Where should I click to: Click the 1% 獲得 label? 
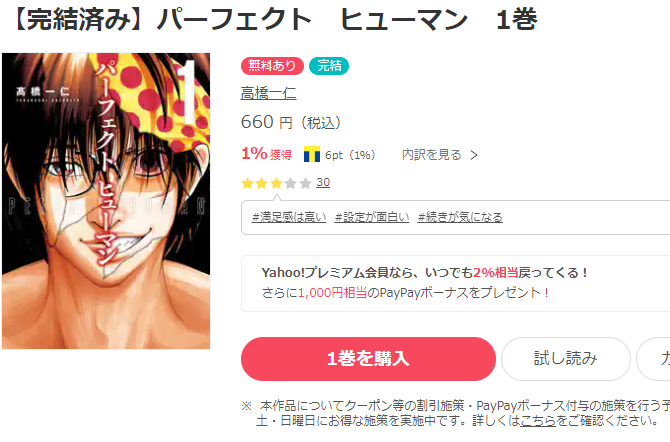point(267,154)
